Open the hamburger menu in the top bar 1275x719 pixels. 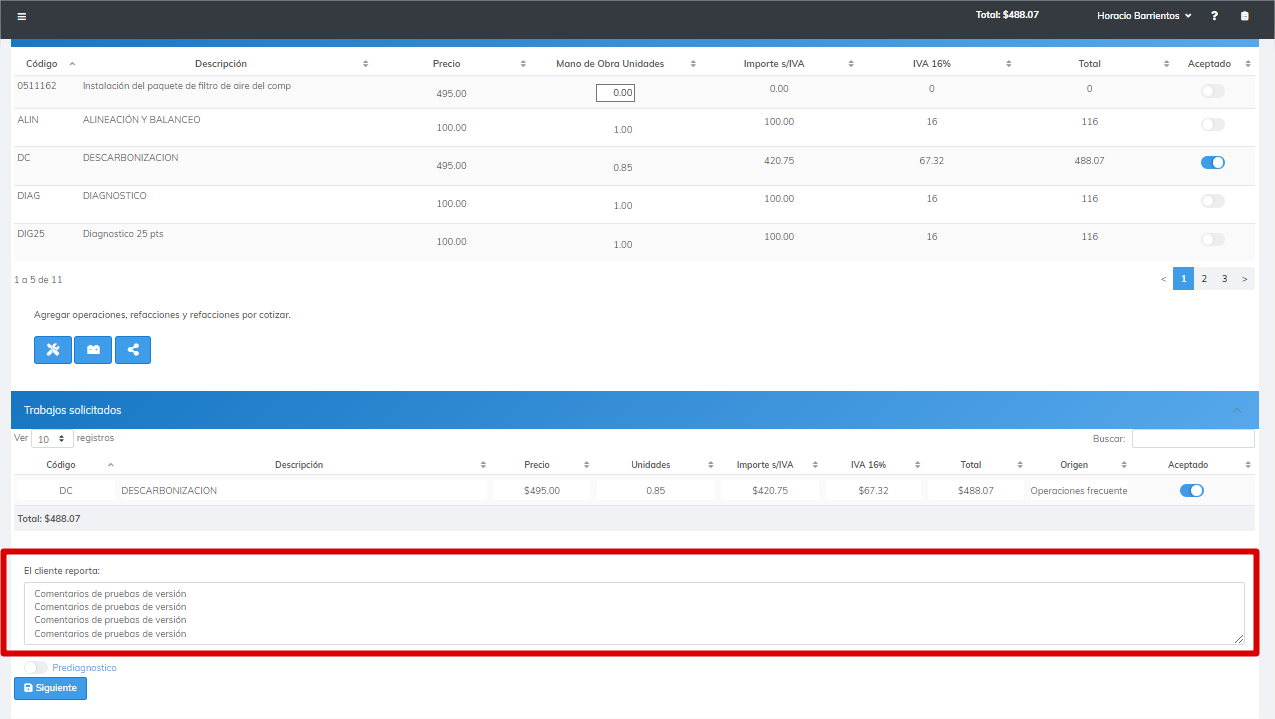click(22, 16)
